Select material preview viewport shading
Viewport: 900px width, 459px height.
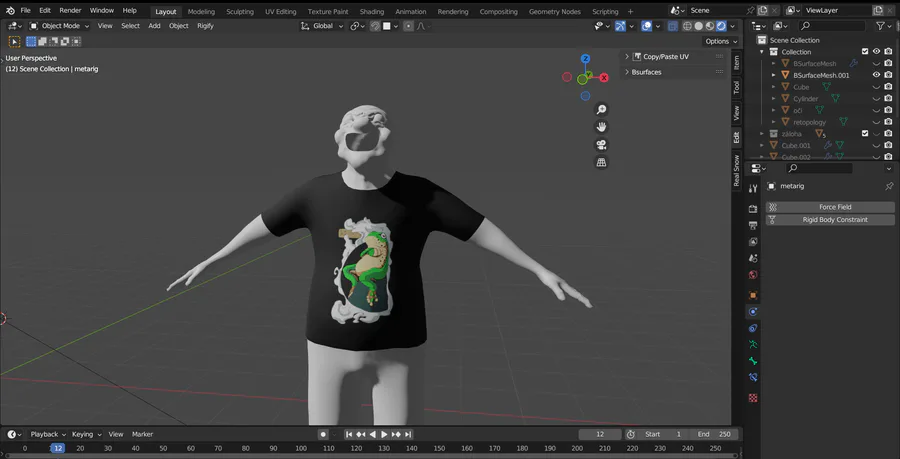pyautogui.click(x=710, y=26)
